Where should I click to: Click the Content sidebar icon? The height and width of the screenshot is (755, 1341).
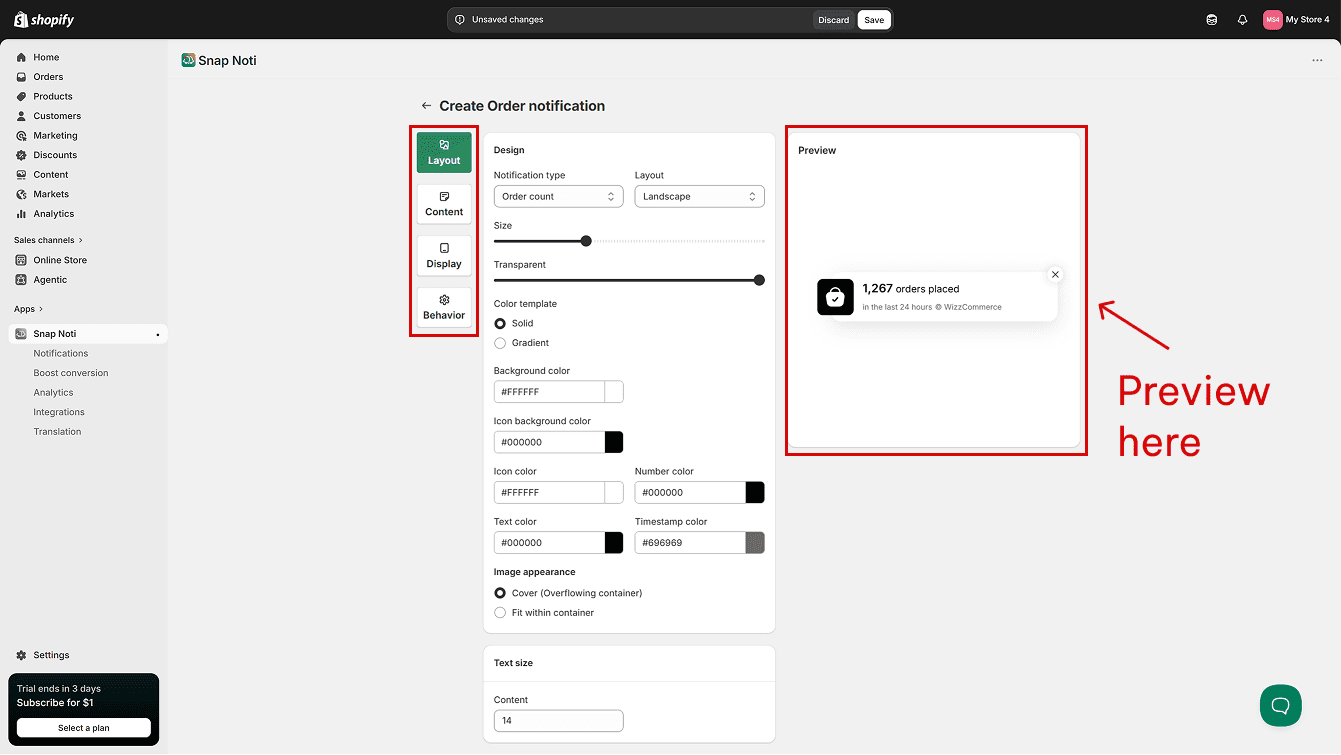[21, 174]
